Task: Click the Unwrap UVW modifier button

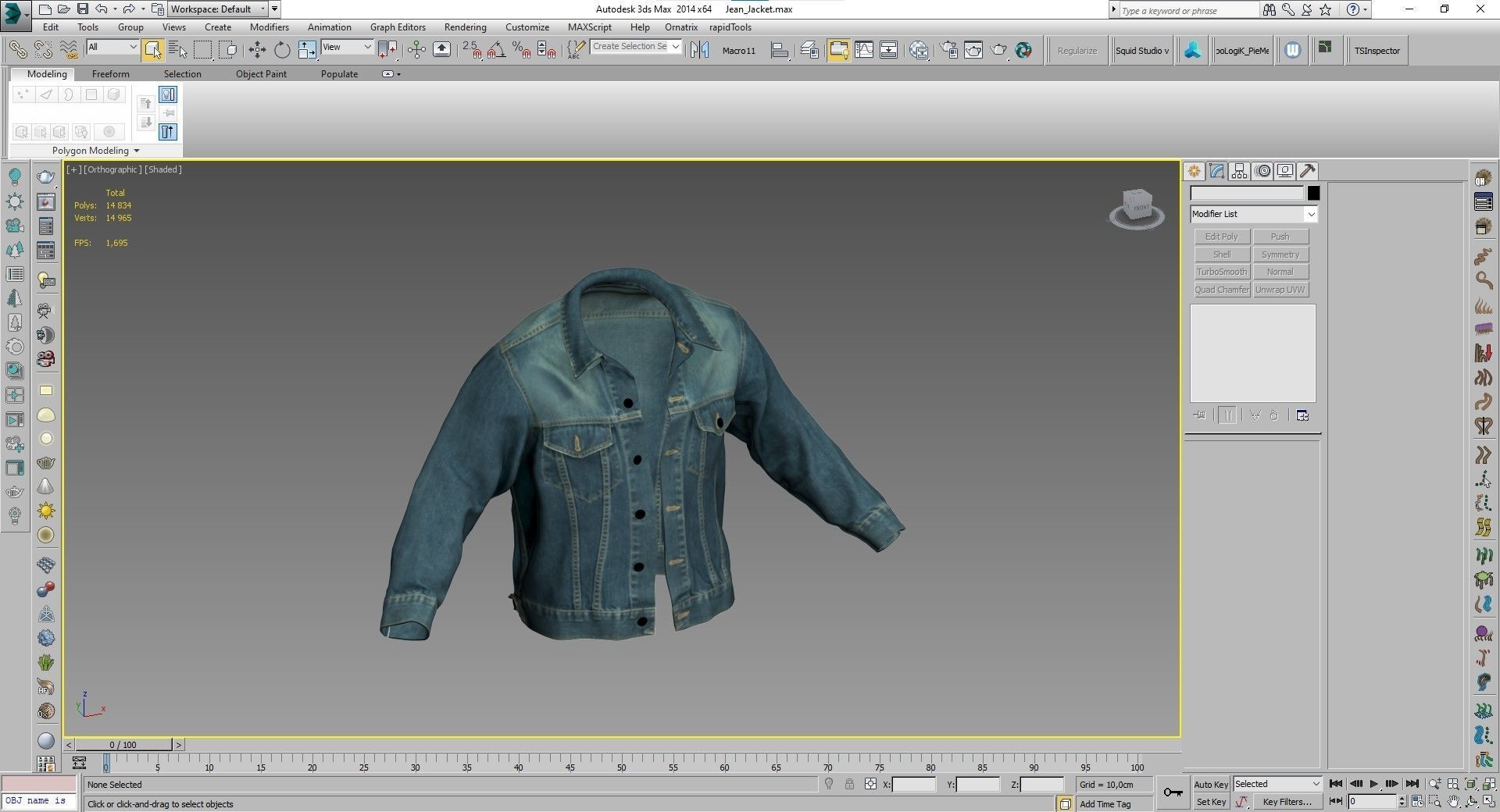Action: pyautogui.click(x=1280, y=290)
